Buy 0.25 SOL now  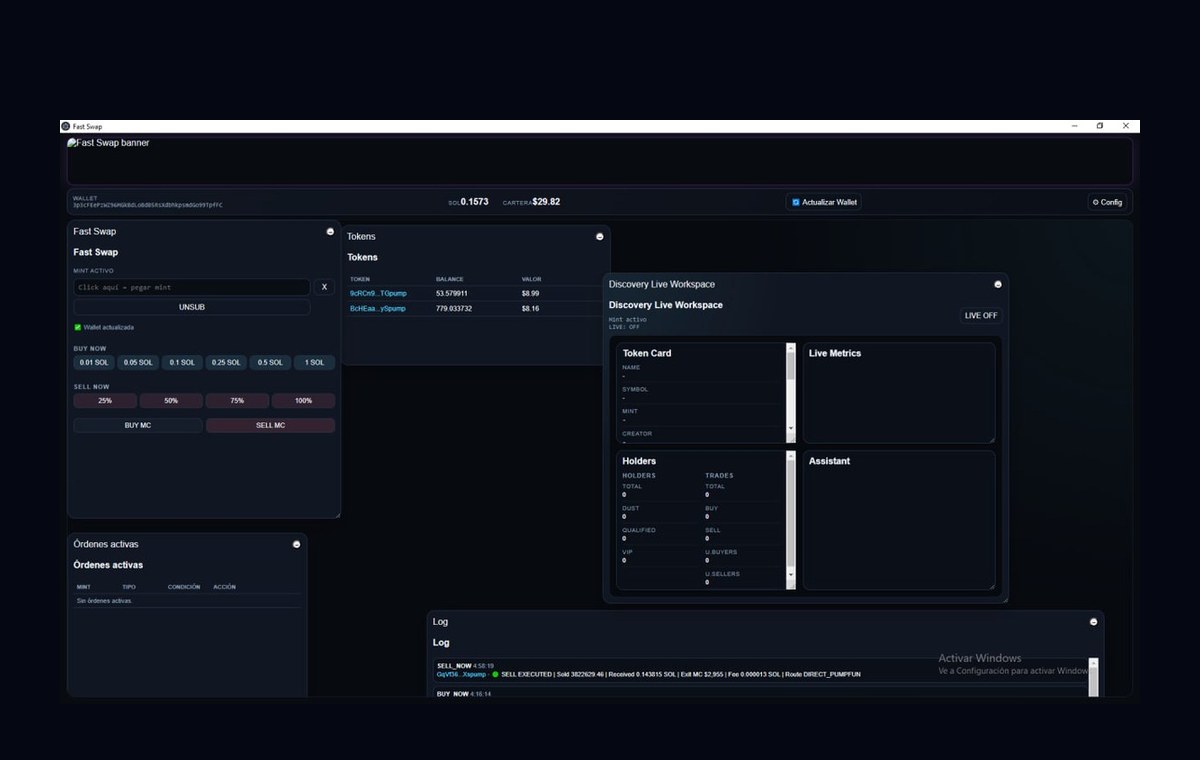(x=226, y=362)
